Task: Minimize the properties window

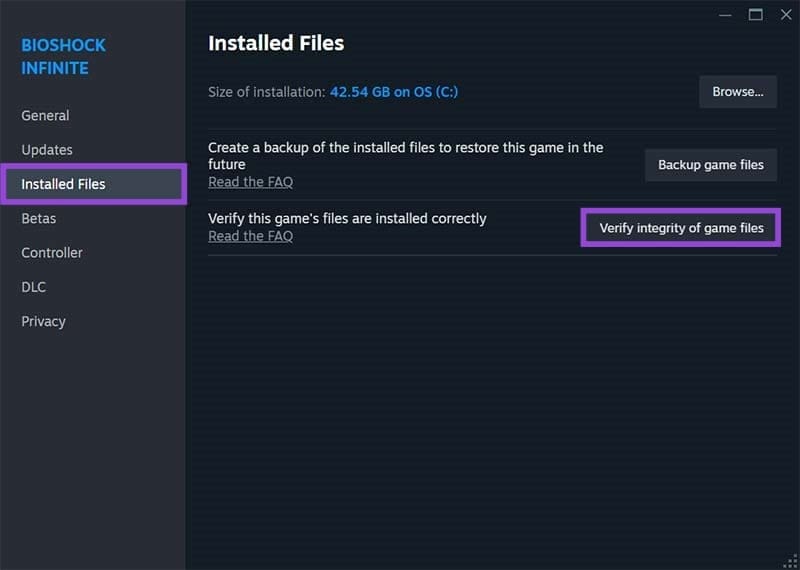Action: [726, 15]
